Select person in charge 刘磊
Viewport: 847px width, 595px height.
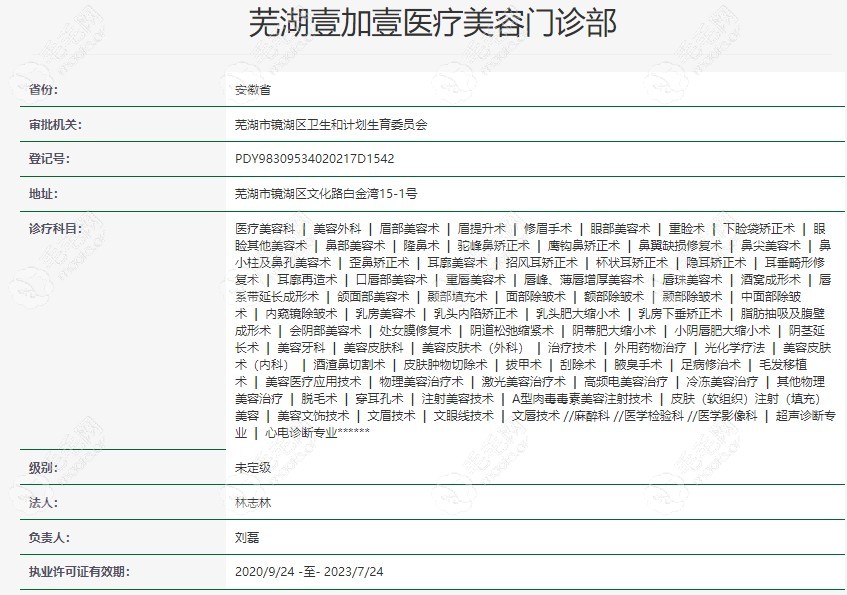click(x=247, y=538)
